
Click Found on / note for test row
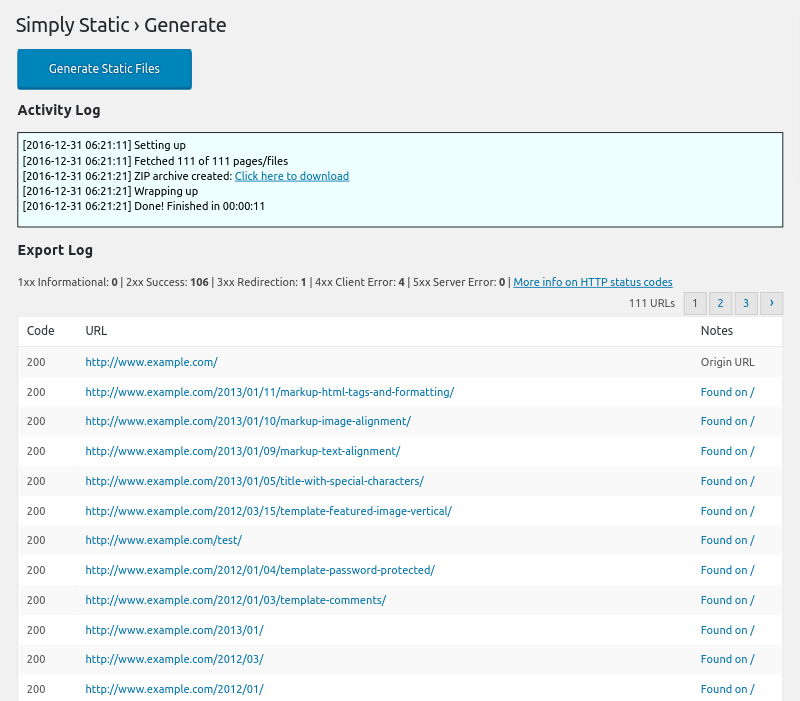click(x=727, y=540)
